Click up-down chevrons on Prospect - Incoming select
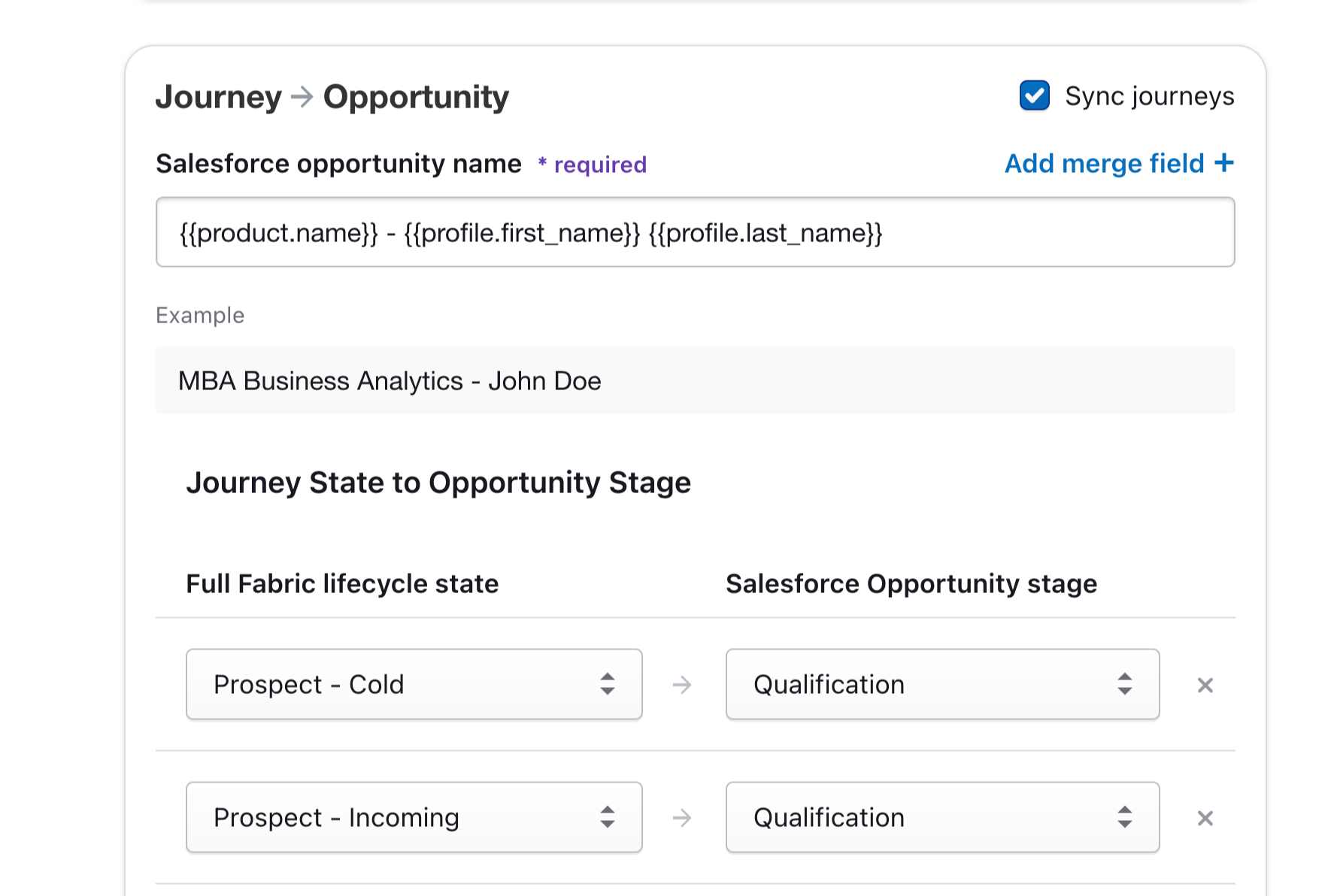The height and width of the screenshot is (896, 1328). (608, 817)
